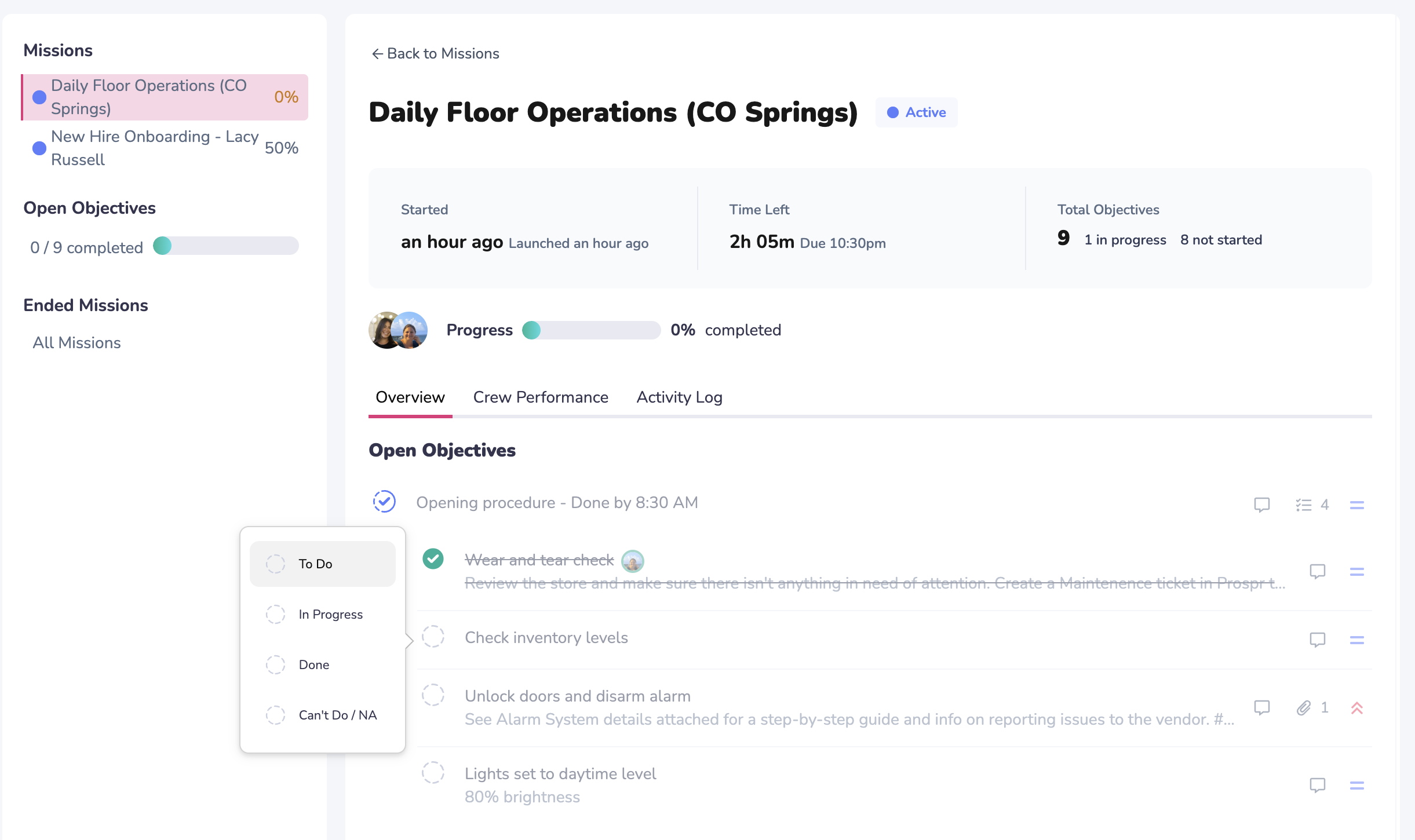The height and width of the screenshot is (840, 1415).
Task: Click the Open Objectives heading in sidebar
Action: [89, 208]
